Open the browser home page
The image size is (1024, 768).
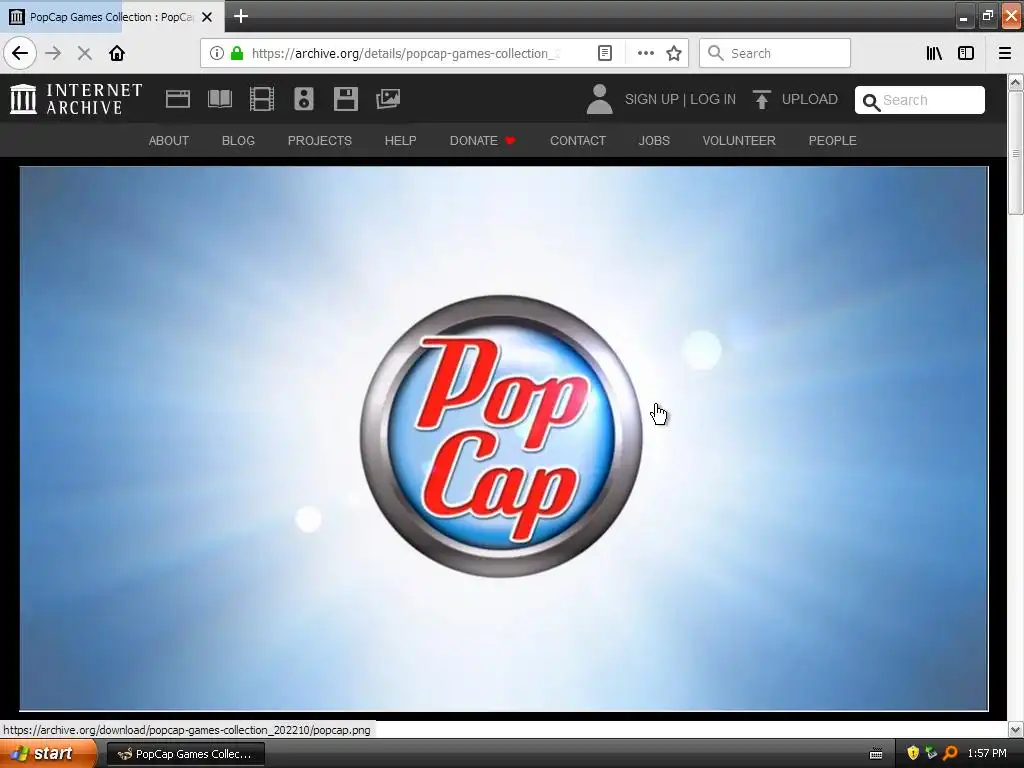point(117,53)
